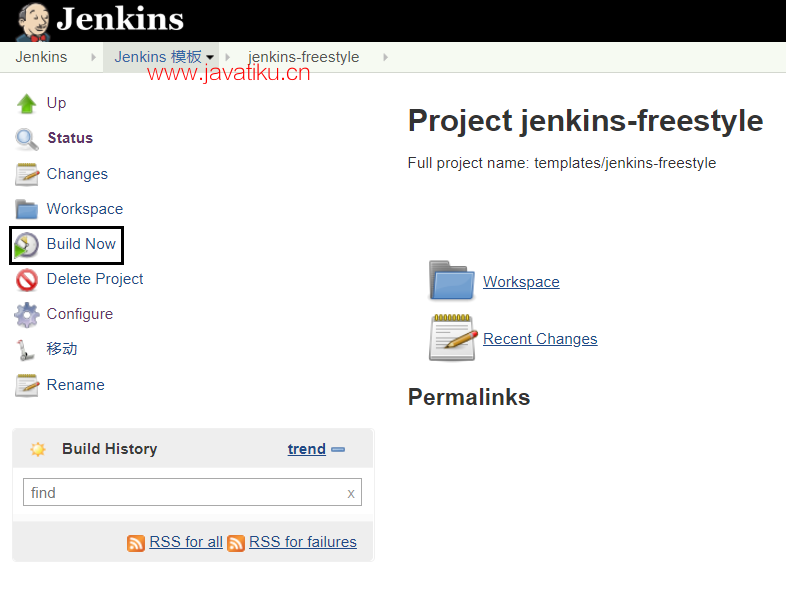Click the Changes notepad icon in sidebar

(x=27, y=174)
